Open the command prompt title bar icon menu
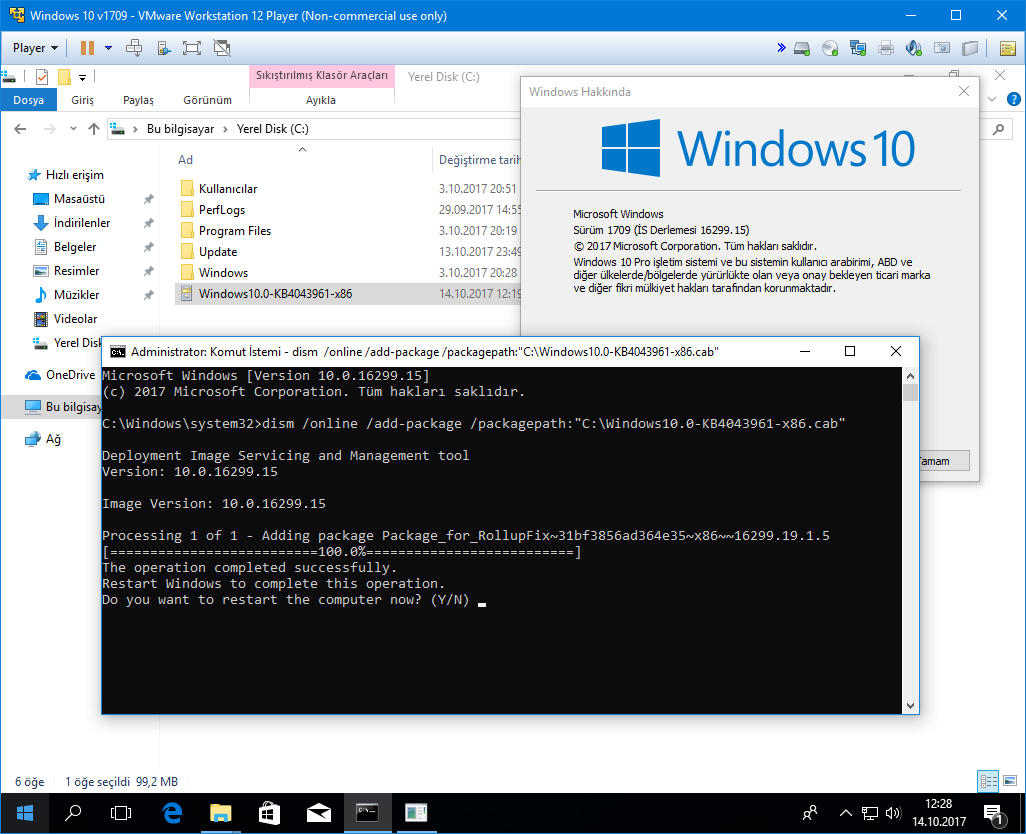 coord(118,352)
